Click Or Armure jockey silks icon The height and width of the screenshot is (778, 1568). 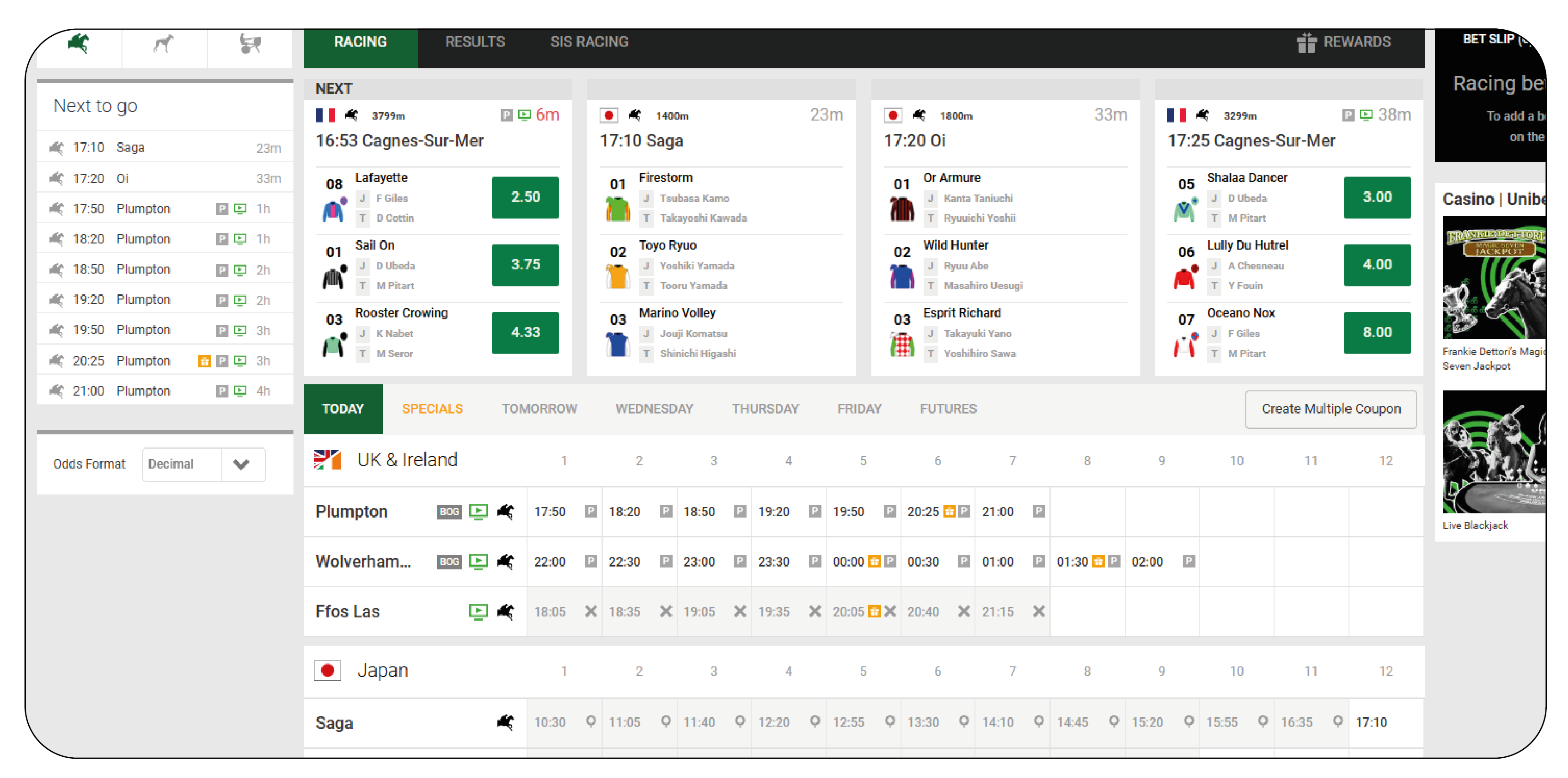(902, 210)
